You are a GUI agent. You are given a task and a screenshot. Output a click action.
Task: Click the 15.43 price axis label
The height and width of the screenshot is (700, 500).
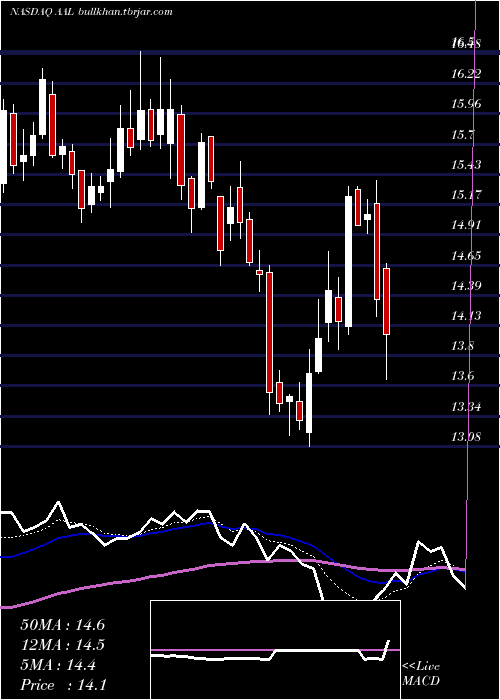point(466,165)
